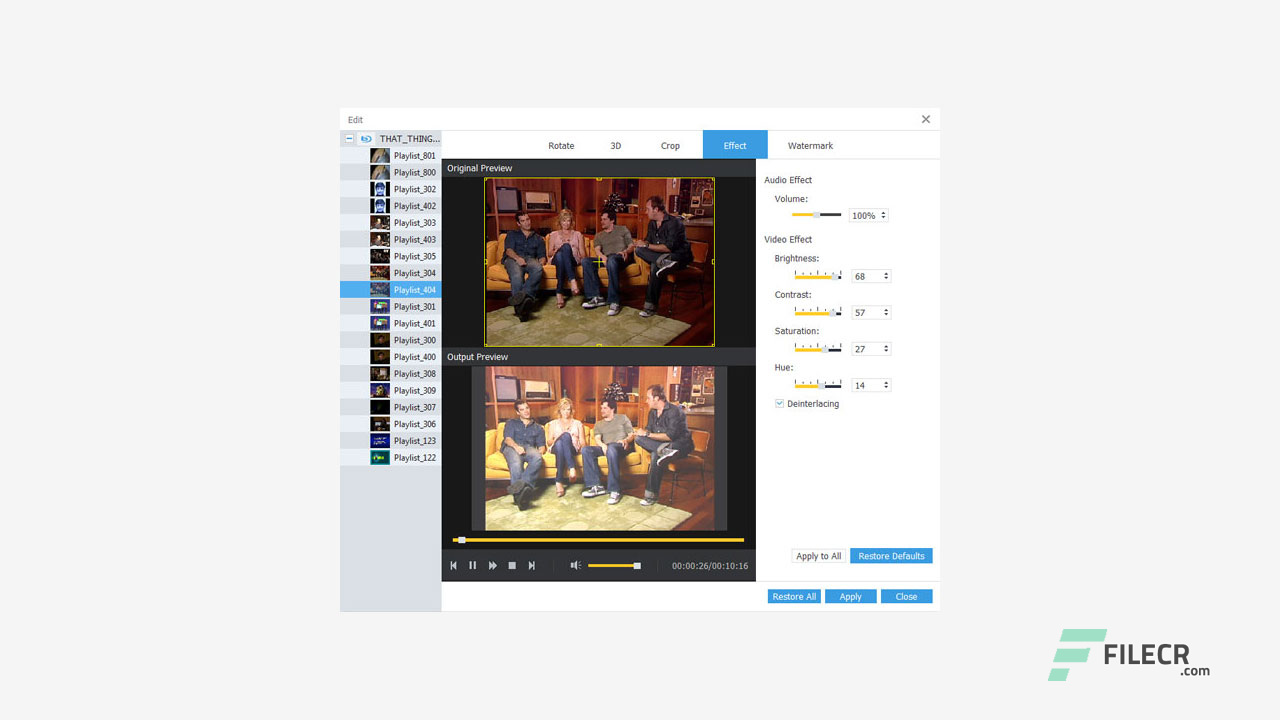Click the Close button
This screenshot has height=720, width=1280.
(906, 597)
